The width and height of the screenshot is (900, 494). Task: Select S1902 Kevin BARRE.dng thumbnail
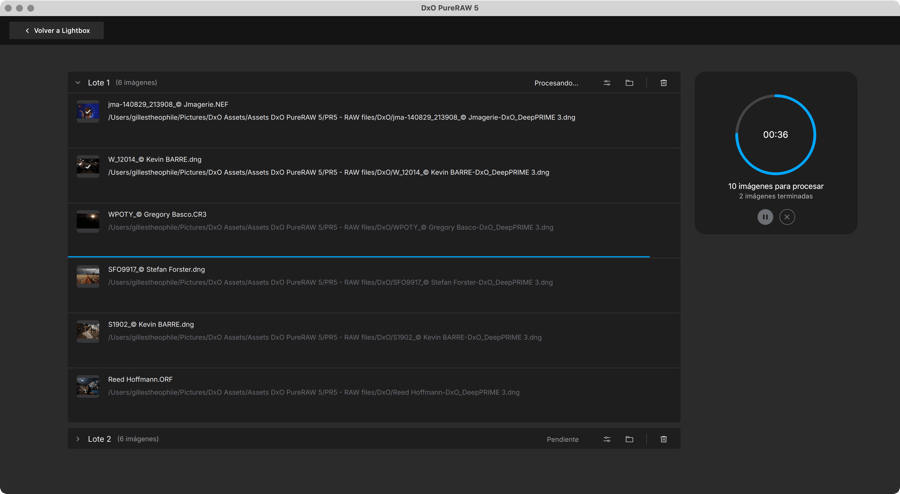point(88,331)
